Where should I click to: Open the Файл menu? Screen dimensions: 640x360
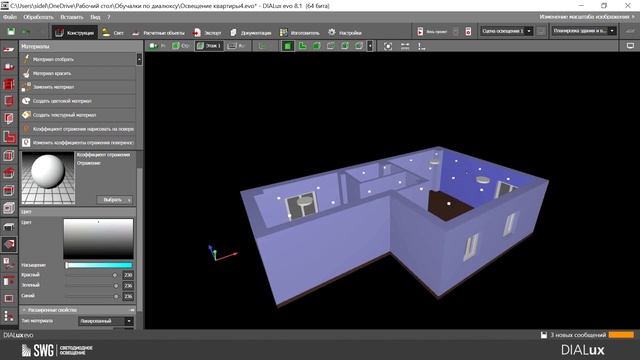click(10, 17)
